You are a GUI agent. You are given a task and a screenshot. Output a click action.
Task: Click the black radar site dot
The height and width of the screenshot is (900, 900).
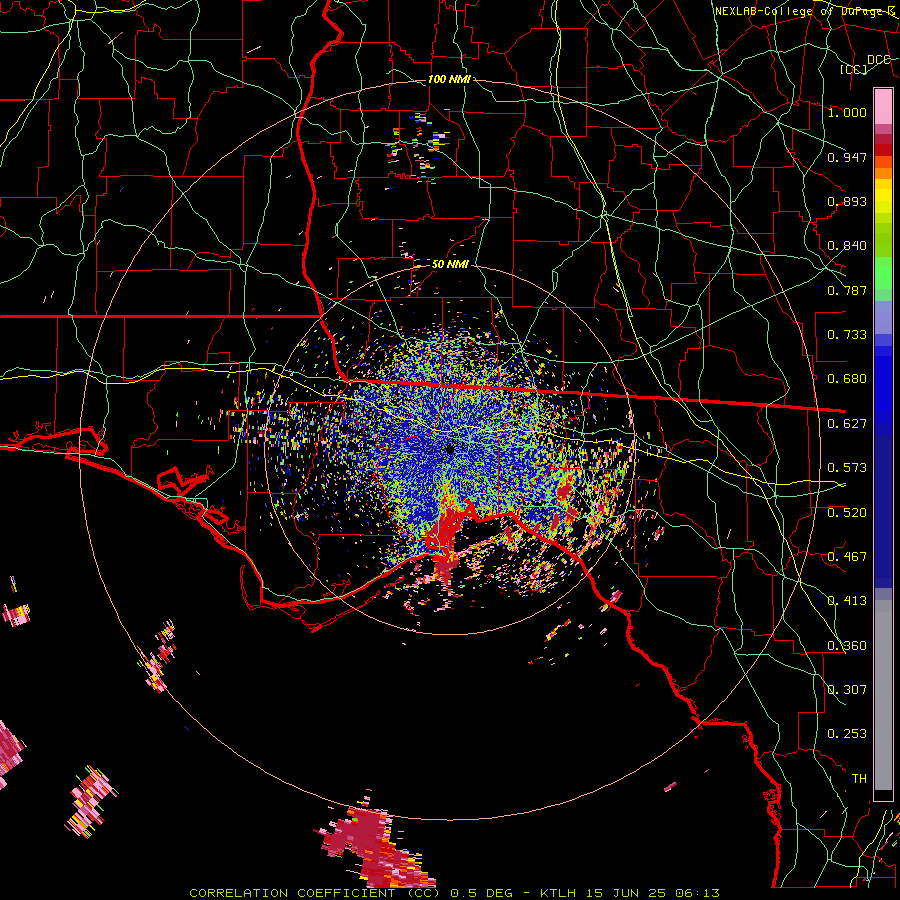click(x=451, y=449)
